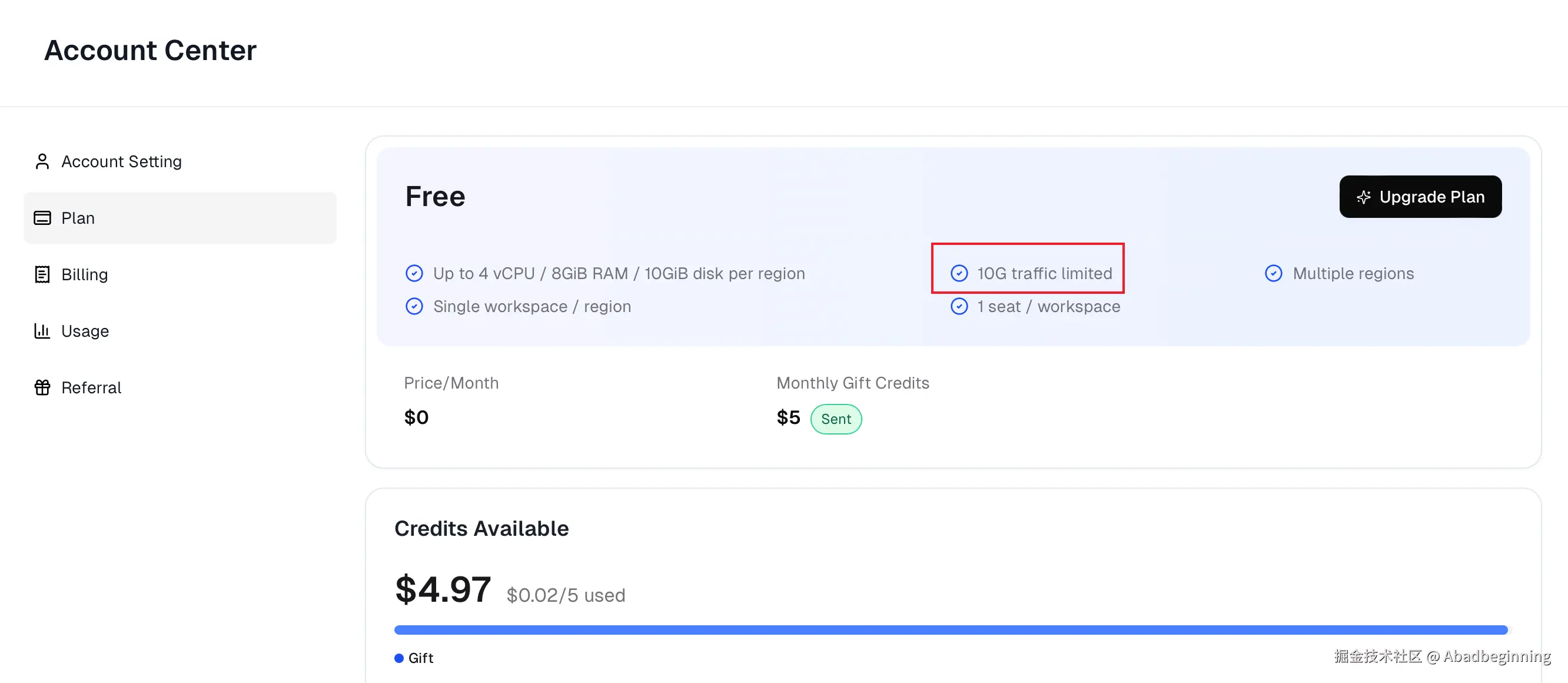This screenshot has height=683, width=1568.
Task: Open the Referral menu item
Action: pos(91,388)
